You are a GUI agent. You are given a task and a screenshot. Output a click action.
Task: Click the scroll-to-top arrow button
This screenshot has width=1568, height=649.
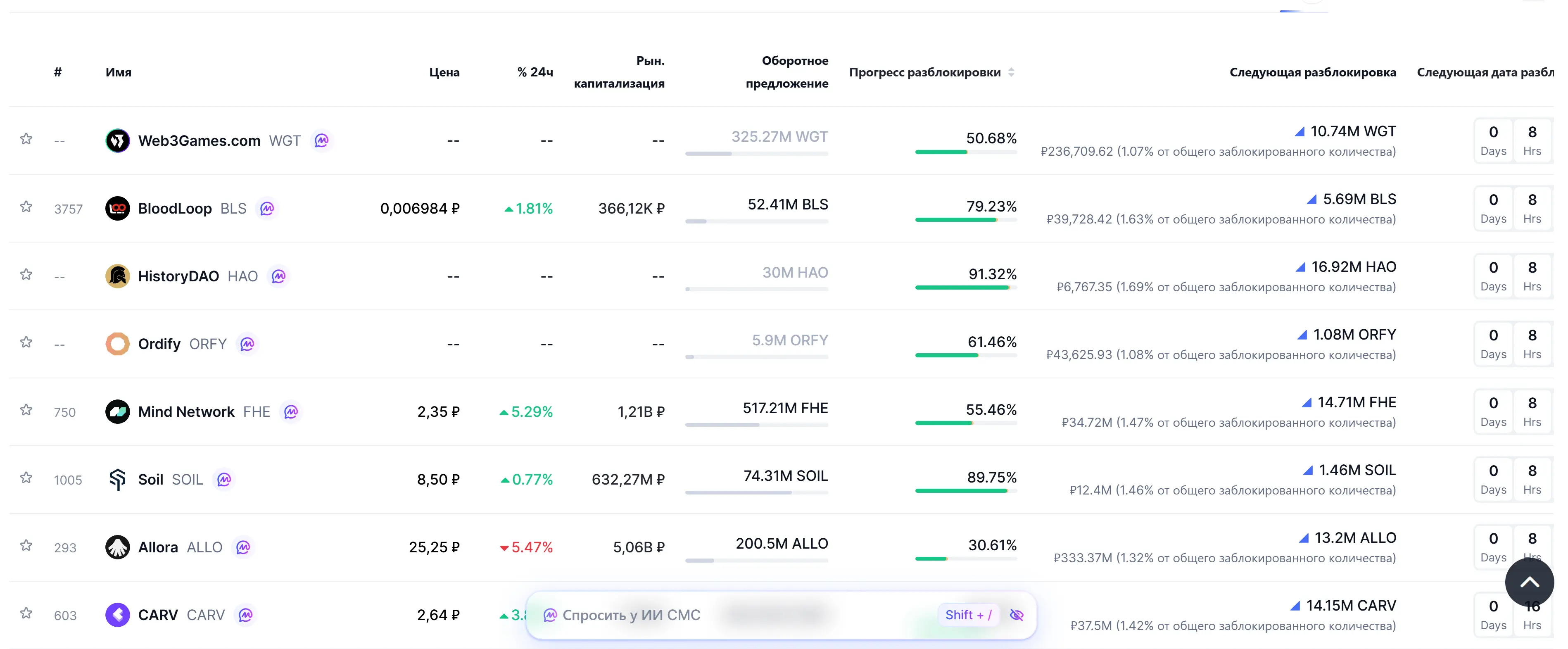[1529, 582]
